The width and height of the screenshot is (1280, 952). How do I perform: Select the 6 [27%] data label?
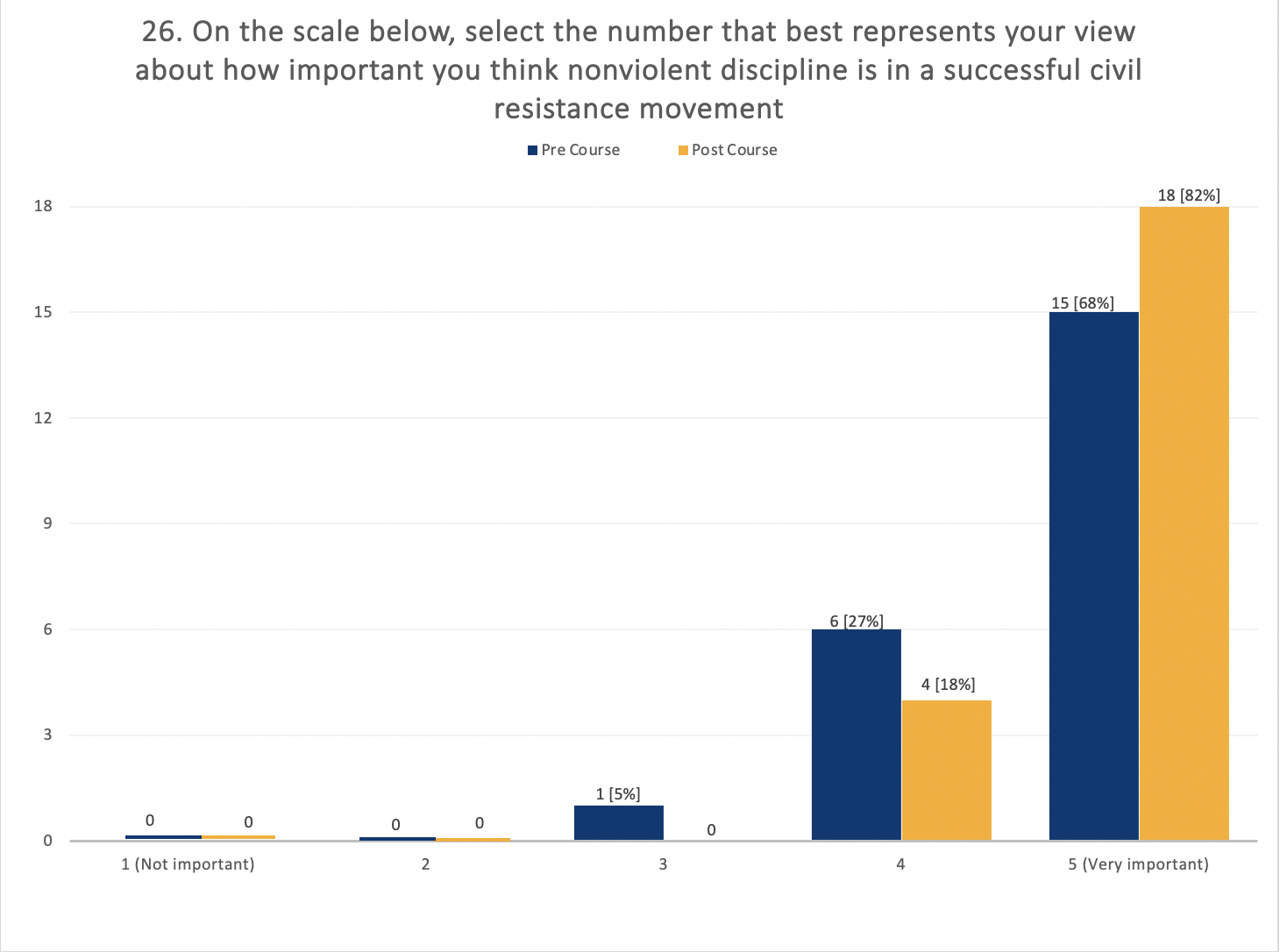click(x=857, y=622)
